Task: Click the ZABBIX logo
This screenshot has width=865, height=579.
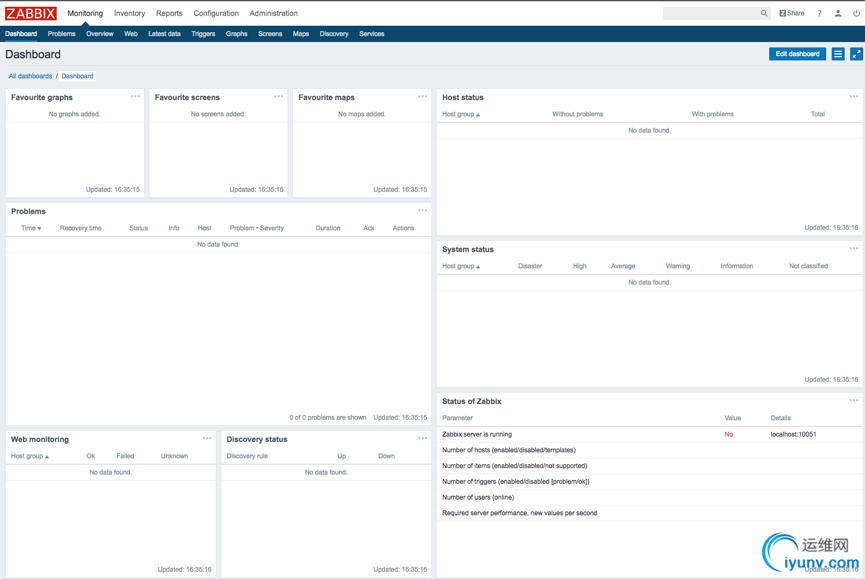Action: [x=31, y=13]
